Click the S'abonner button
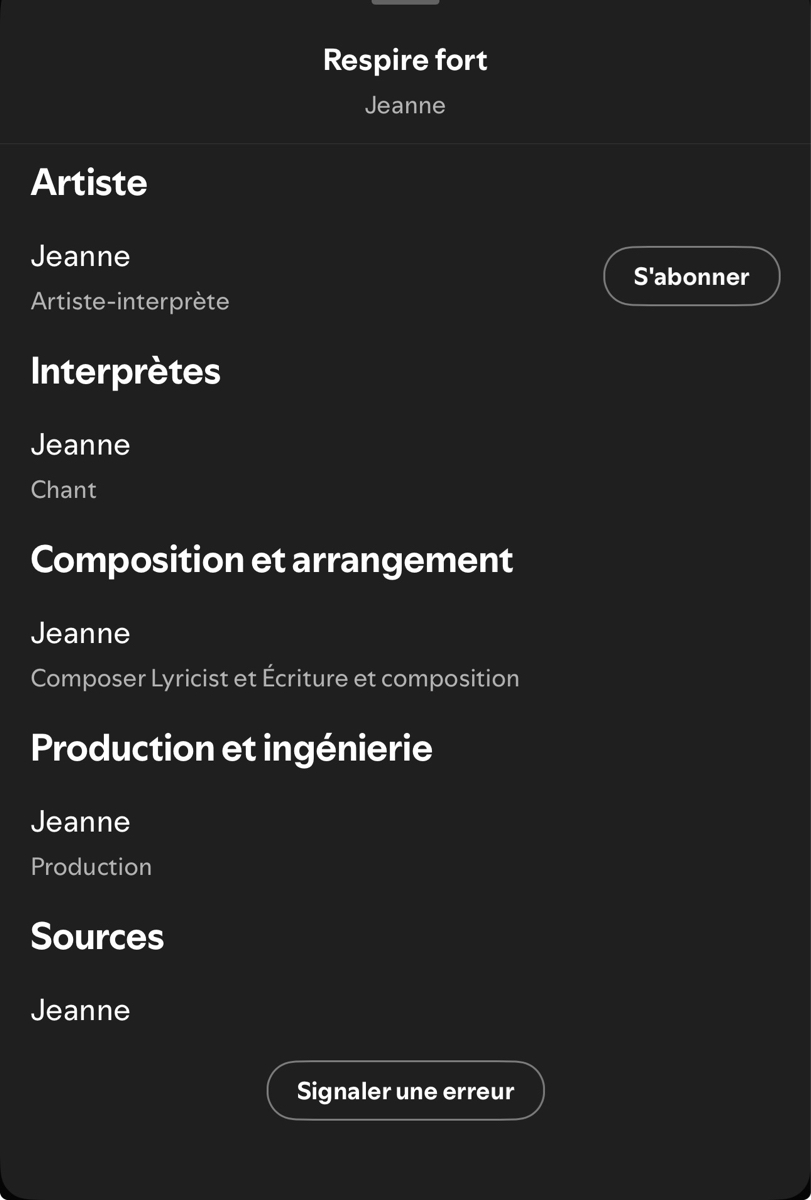The width and height of the screenshot is (811, 1200). pyautogui.click(x=691, y=276)
